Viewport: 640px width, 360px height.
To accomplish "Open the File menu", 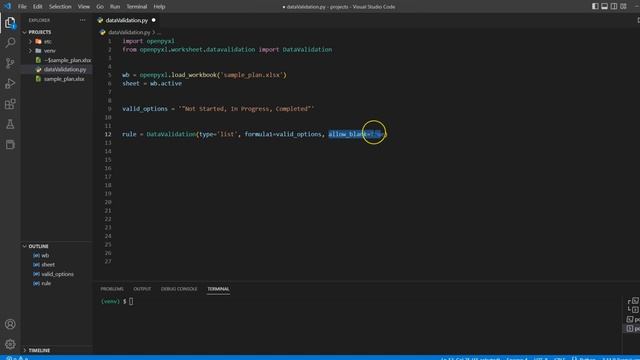I will coord(22,7).
